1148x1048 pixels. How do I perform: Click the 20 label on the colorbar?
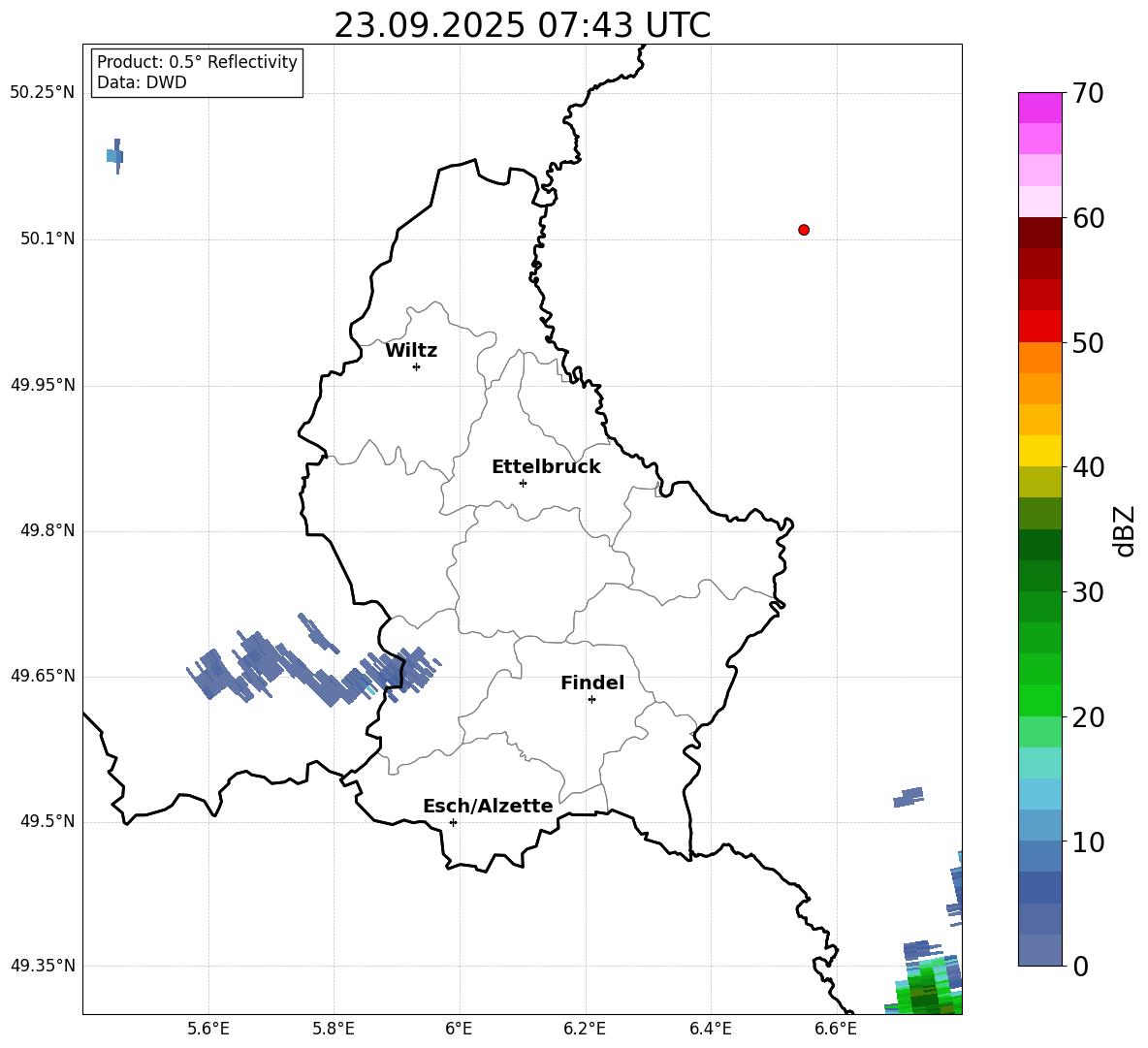[1087, 717]
